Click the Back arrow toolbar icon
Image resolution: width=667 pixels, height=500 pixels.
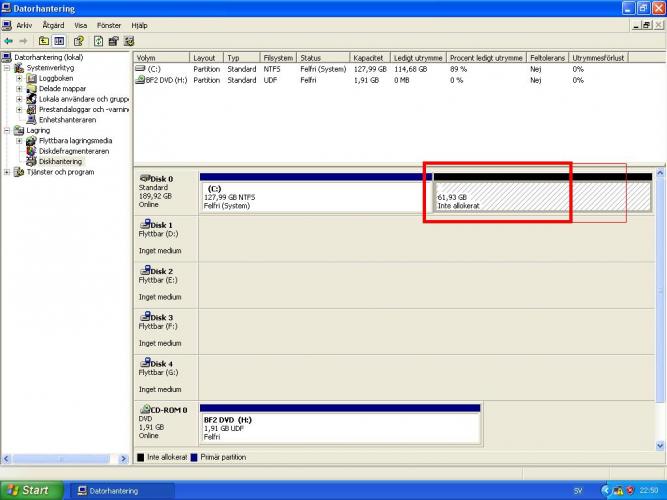[8, 41]
